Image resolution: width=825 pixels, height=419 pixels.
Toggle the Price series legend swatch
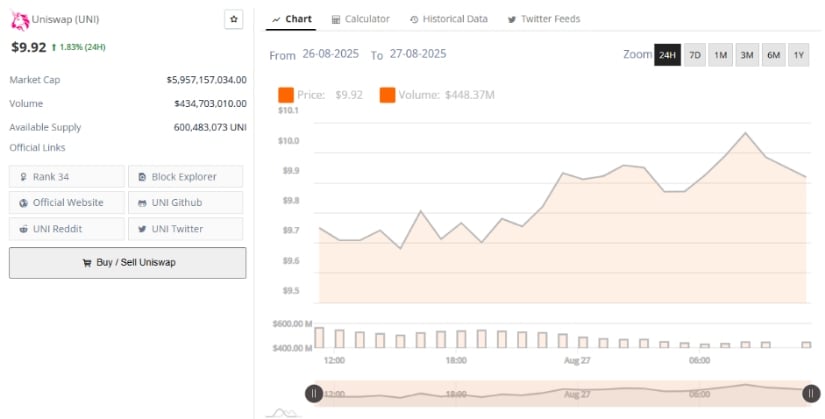click(286, 95)
